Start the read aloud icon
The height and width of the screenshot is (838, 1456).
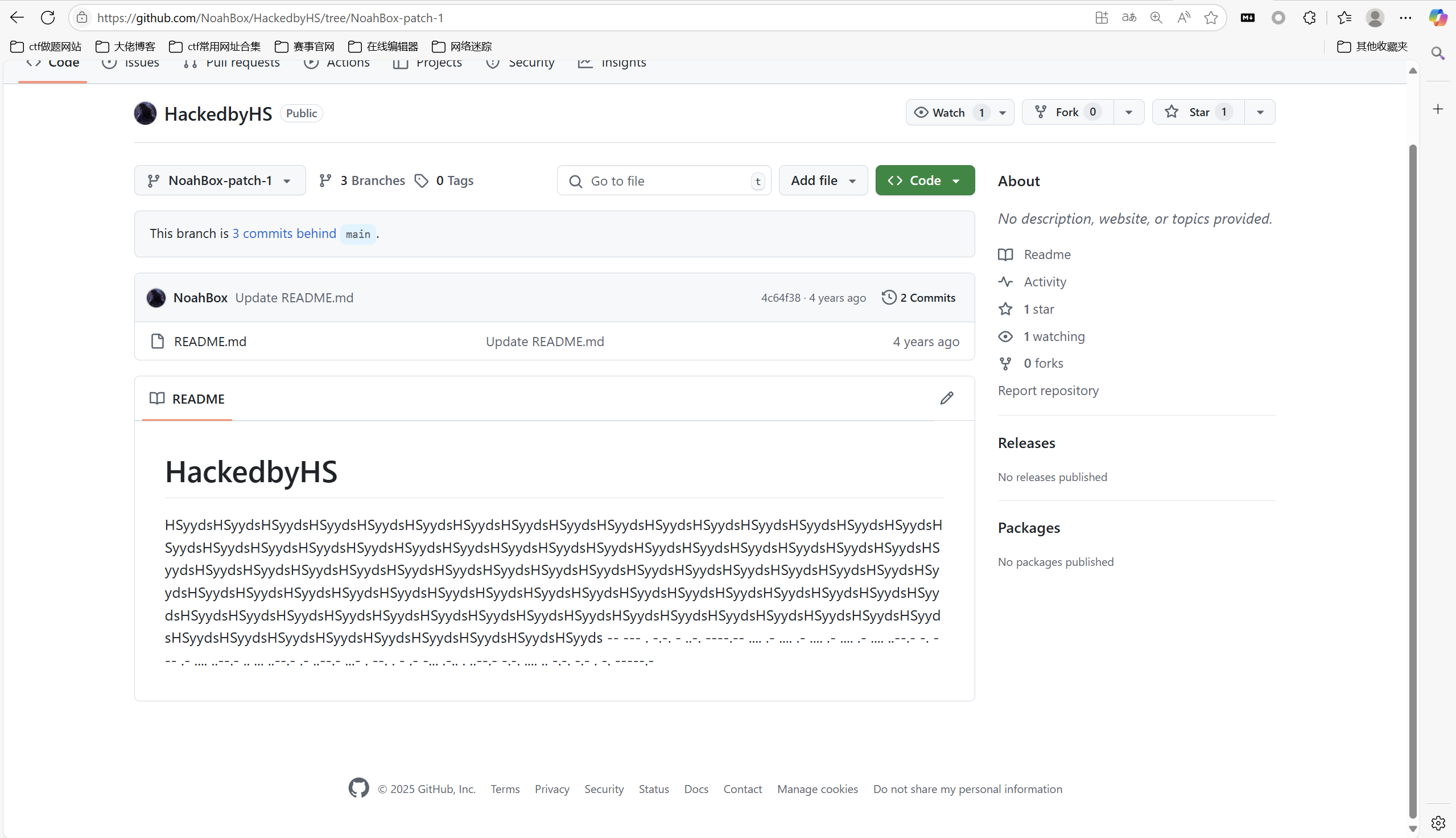pyautogui.click(x=1183, y=18)
